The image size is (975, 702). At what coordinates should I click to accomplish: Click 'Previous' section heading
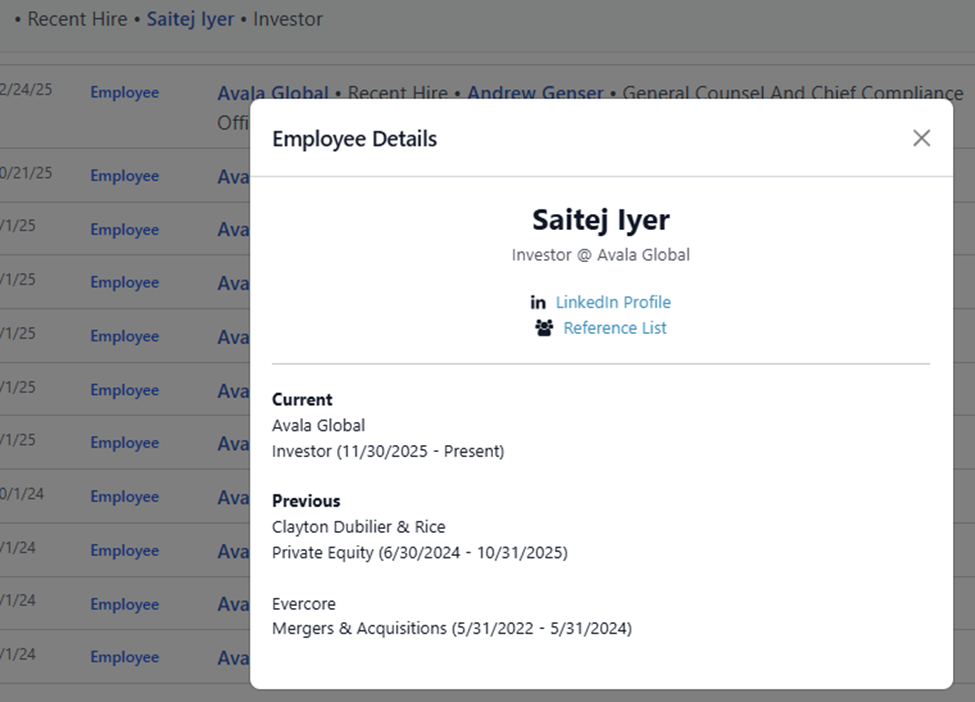(306, 501)
